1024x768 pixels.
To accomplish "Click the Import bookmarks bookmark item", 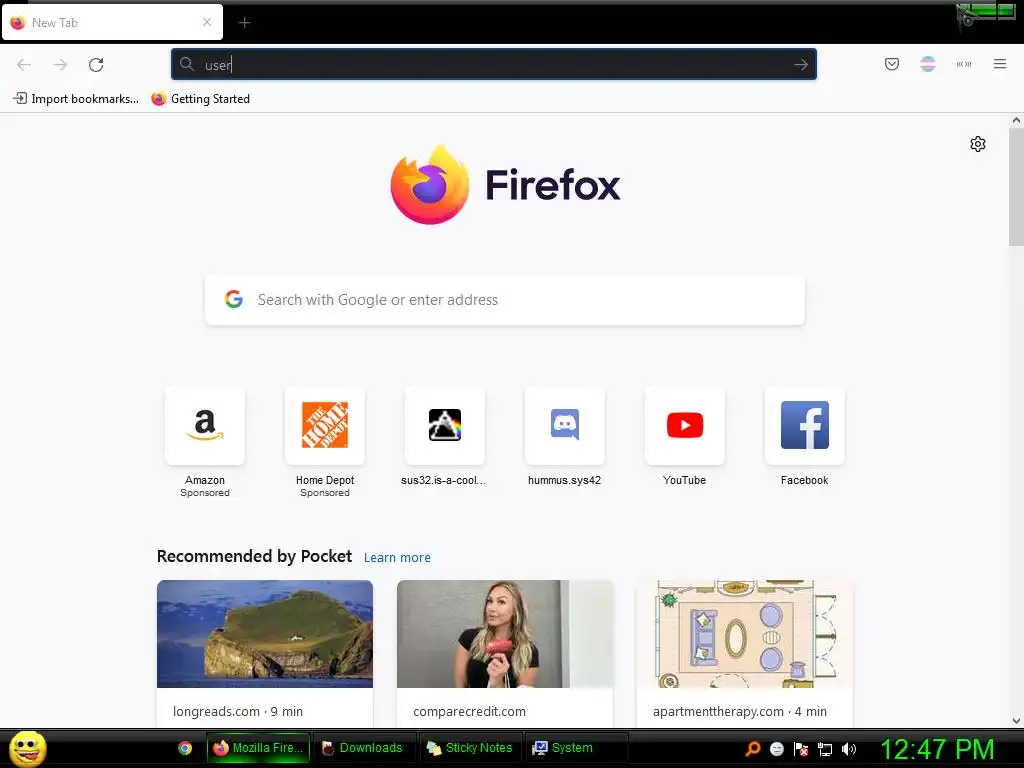I will [76, 99].
